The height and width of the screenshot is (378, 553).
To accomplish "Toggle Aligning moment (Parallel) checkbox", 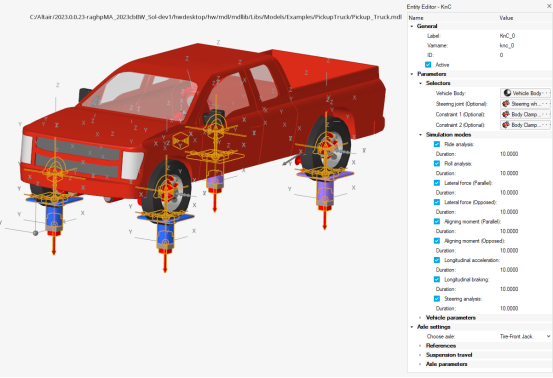I will click(437, 221).
